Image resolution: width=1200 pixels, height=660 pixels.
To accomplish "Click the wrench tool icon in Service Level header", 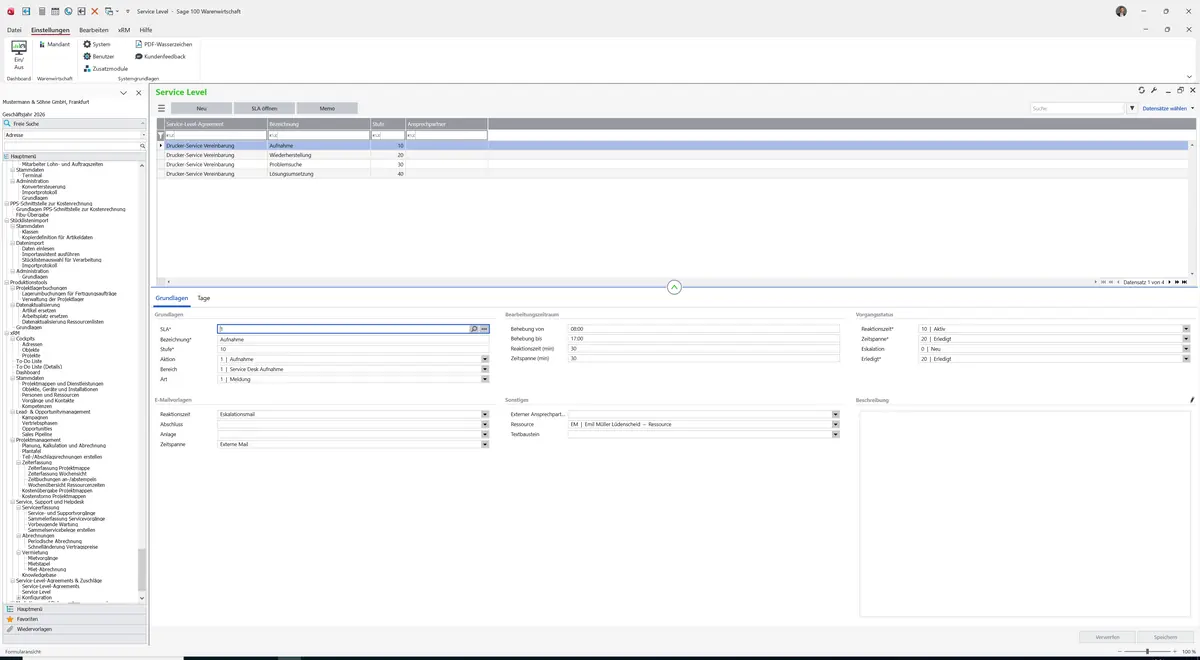I will tap(1154, 90).
